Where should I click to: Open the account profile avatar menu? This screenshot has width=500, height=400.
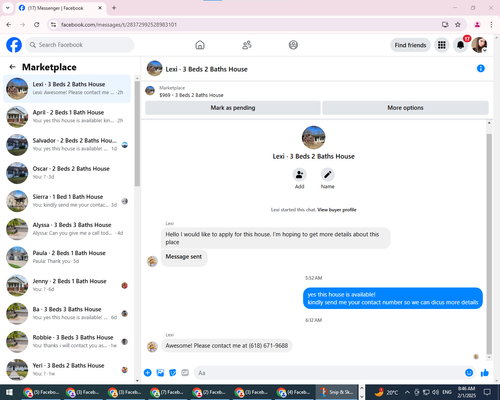tap(479, 45)
